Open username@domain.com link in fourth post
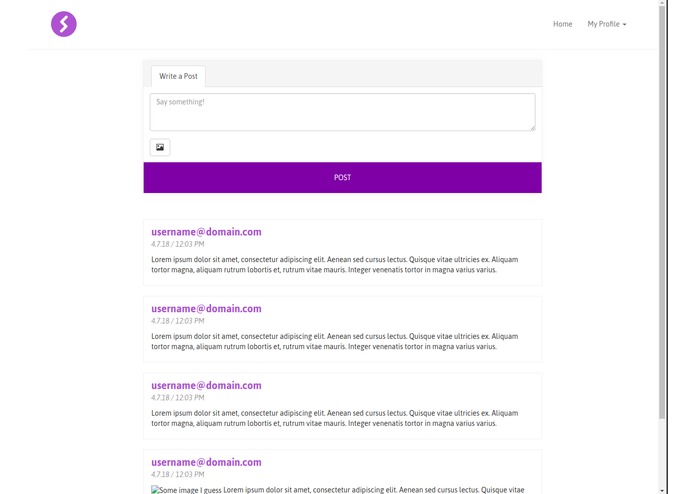The height and width of the screenshot is (494, 695). [x=206, y=462]
